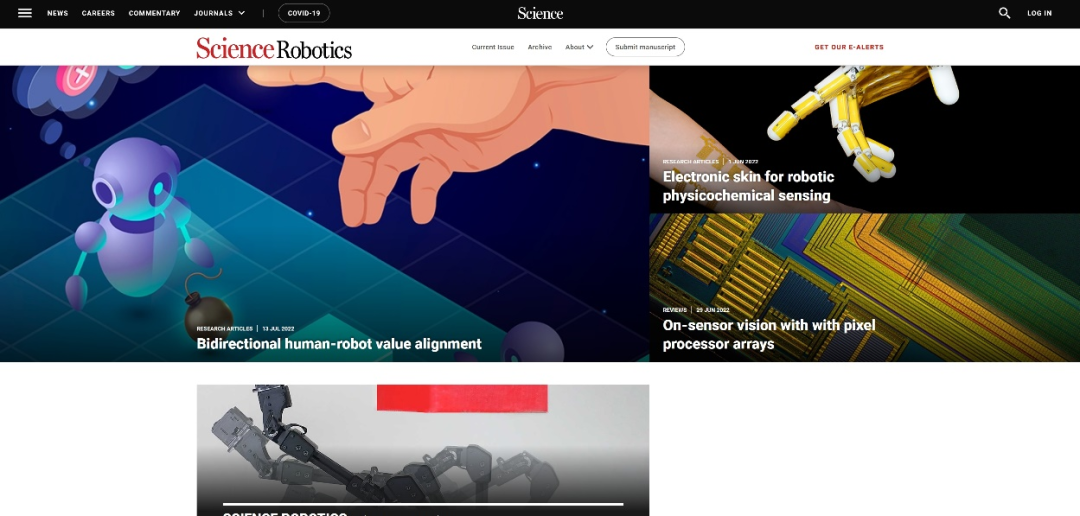The height and width of the screenshot is (516, 1080).
Task: Open the Careers menu item
Action: (98, 13)
